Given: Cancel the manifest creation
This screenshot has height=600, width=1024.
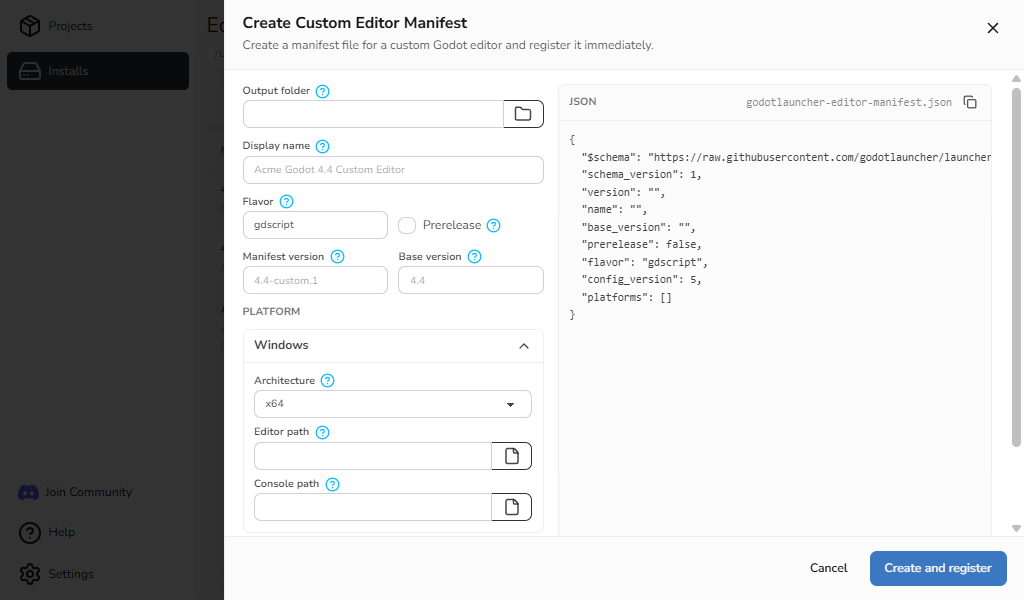Looking at the screenshot, I should pyautogui.click(x=829, y=568).
